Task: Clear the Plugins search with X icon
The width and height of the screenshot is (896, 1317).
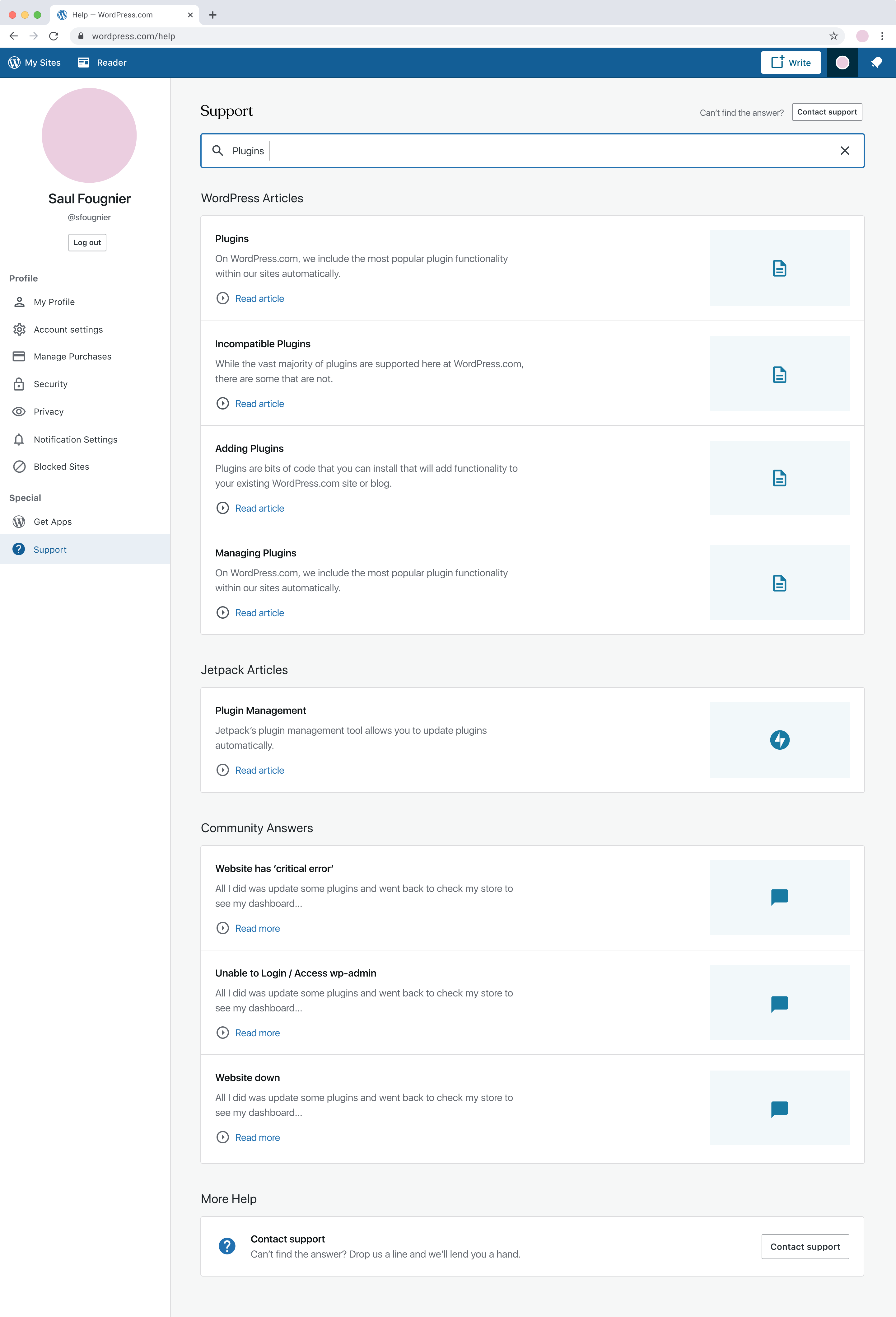Action: click(844, 151)
